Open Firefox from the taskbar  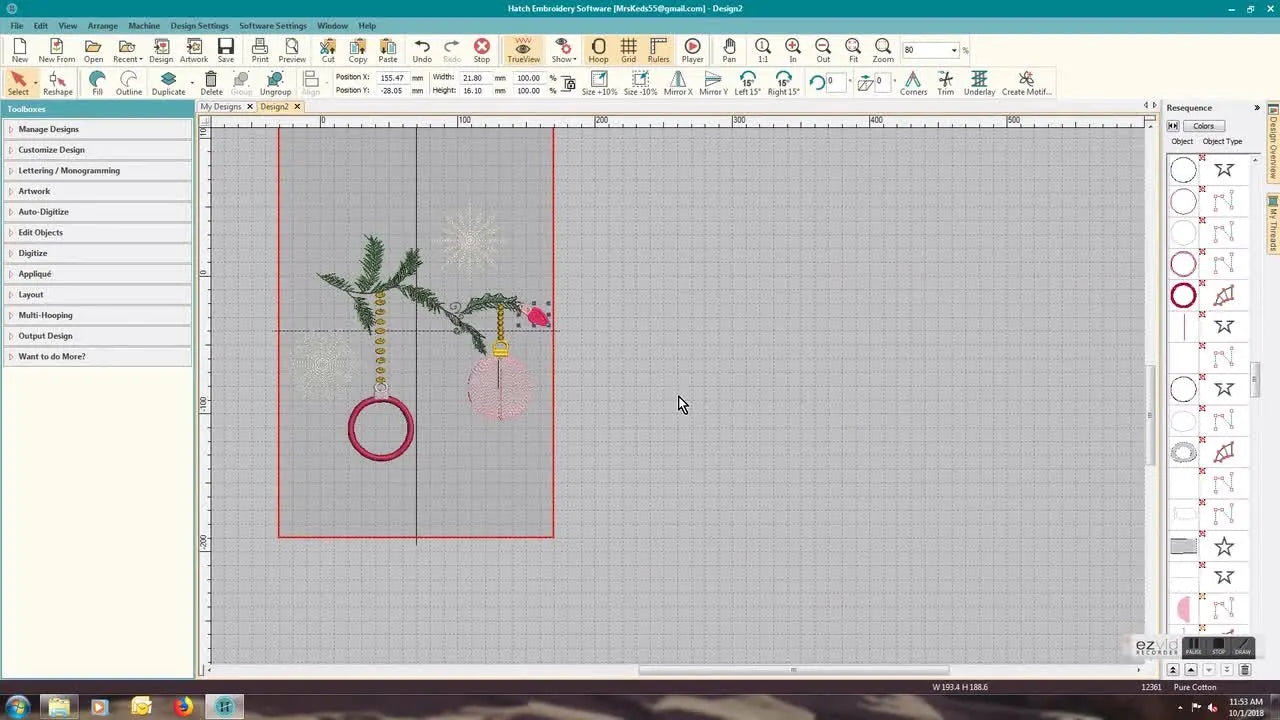[183, 707]
